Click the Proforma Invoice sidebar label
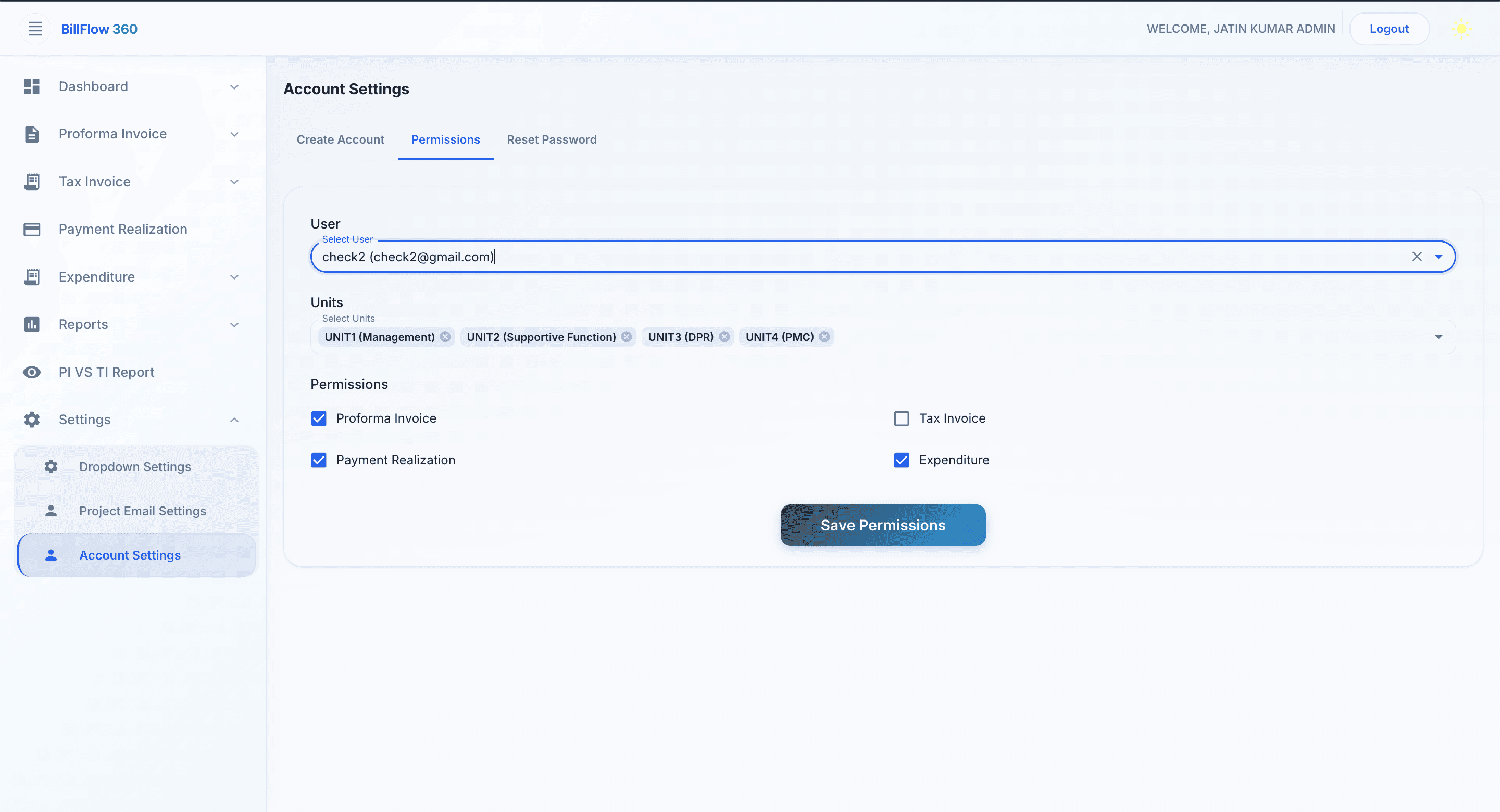 pyautogui.click(x=113, y=134)
